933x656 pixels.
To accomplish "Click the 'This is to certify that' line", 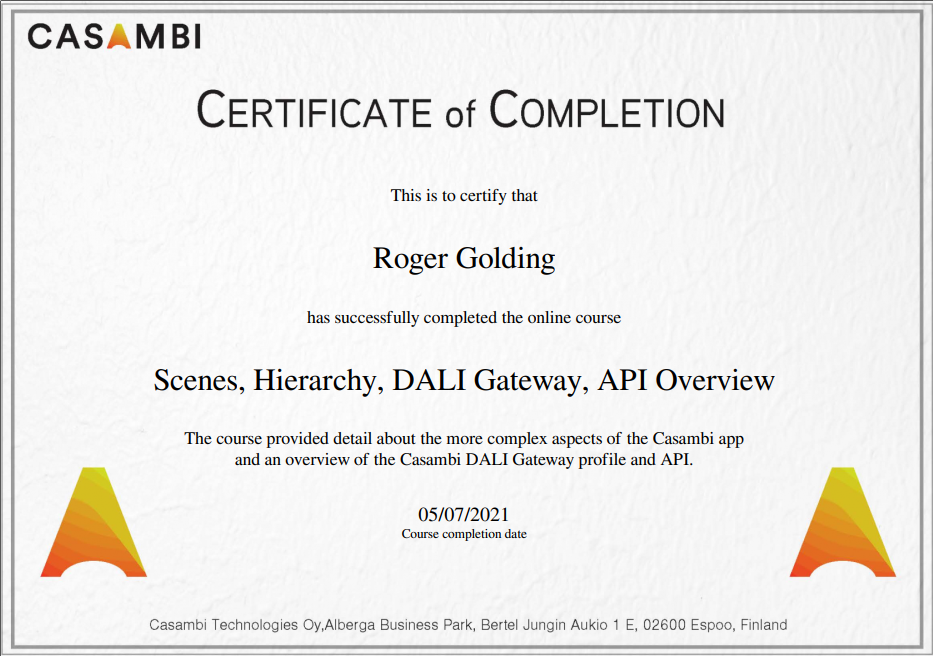I will (x=464, y=196).
